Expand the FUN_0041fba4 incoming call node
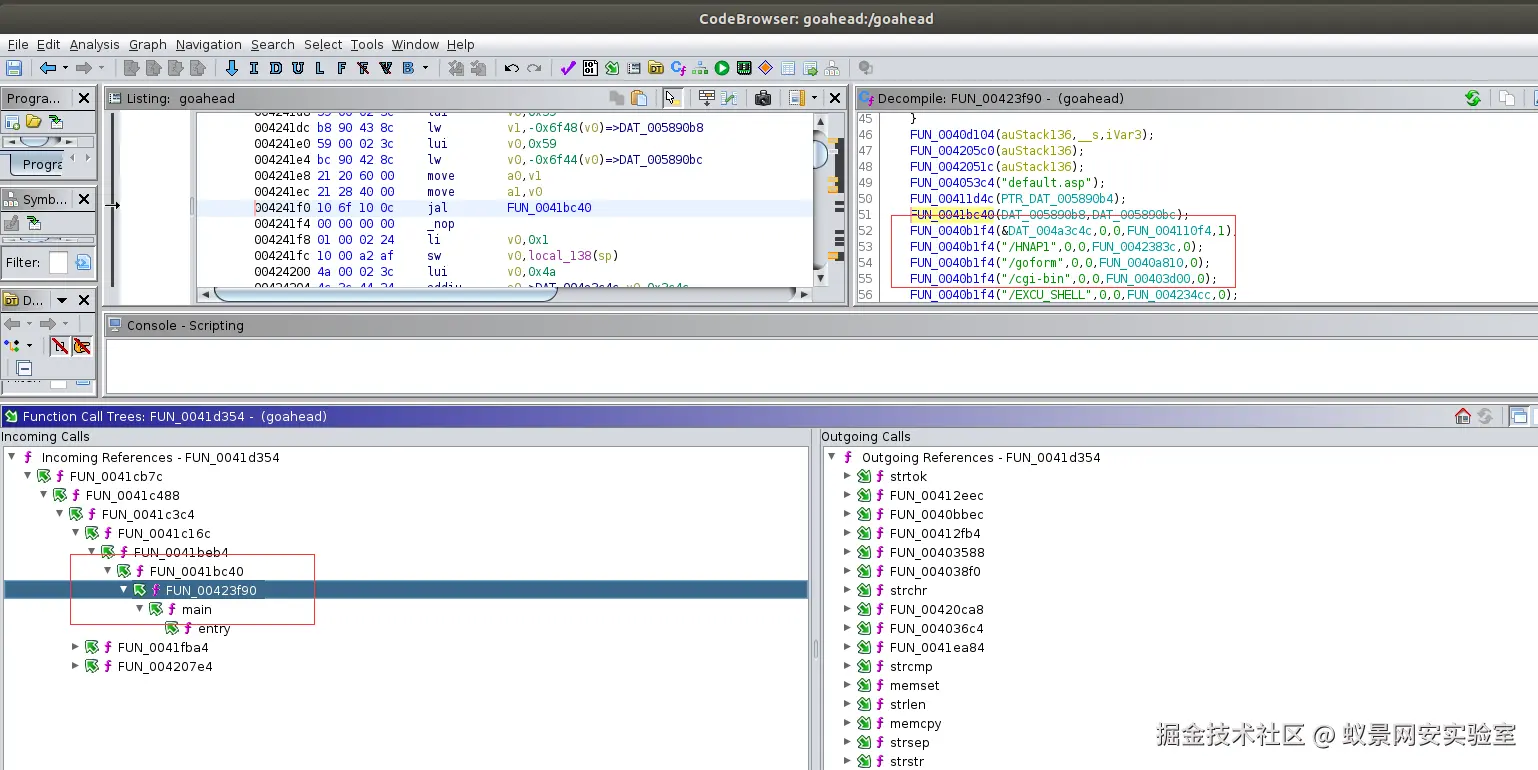This screenshot has width=1538, height=770. tap(76, 647)
